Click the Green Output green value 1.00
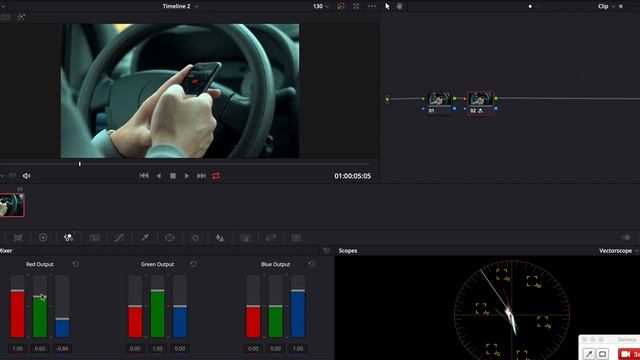 [x=158, y=349]
